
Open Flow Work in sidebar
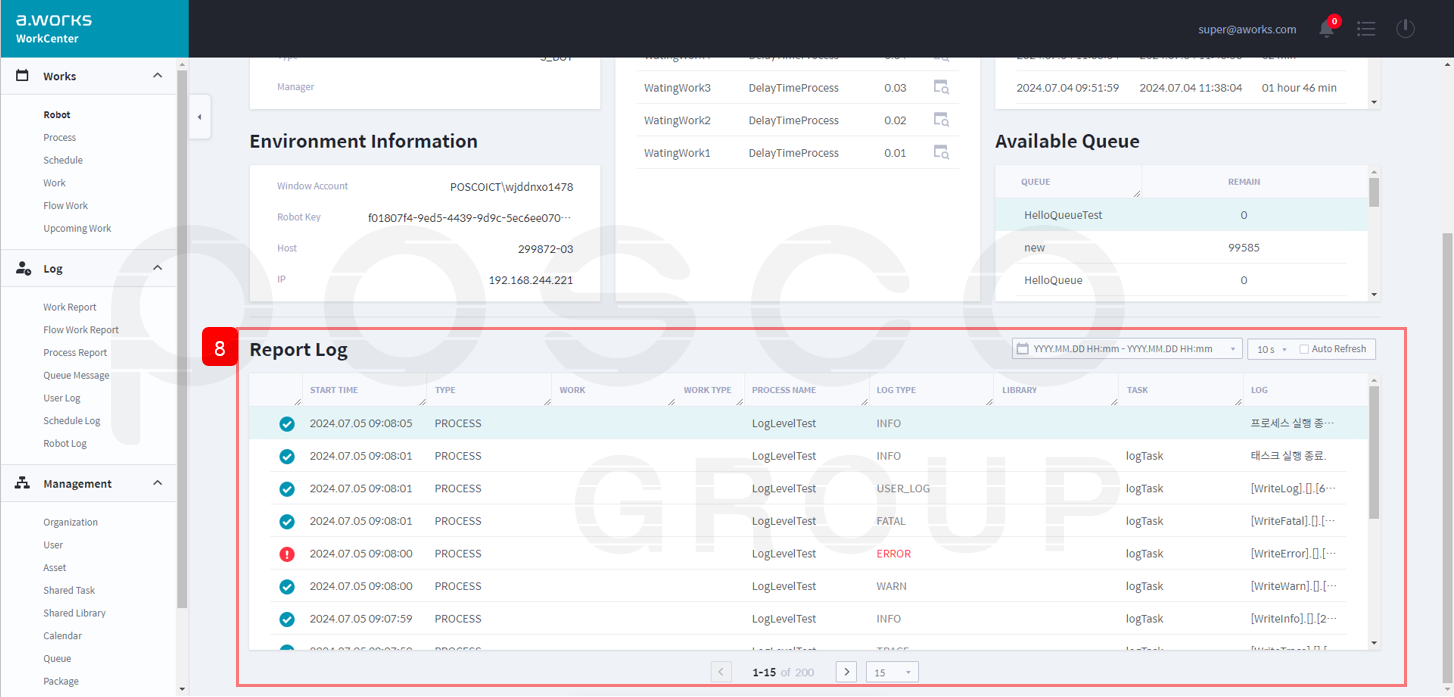tap(66, 206)
